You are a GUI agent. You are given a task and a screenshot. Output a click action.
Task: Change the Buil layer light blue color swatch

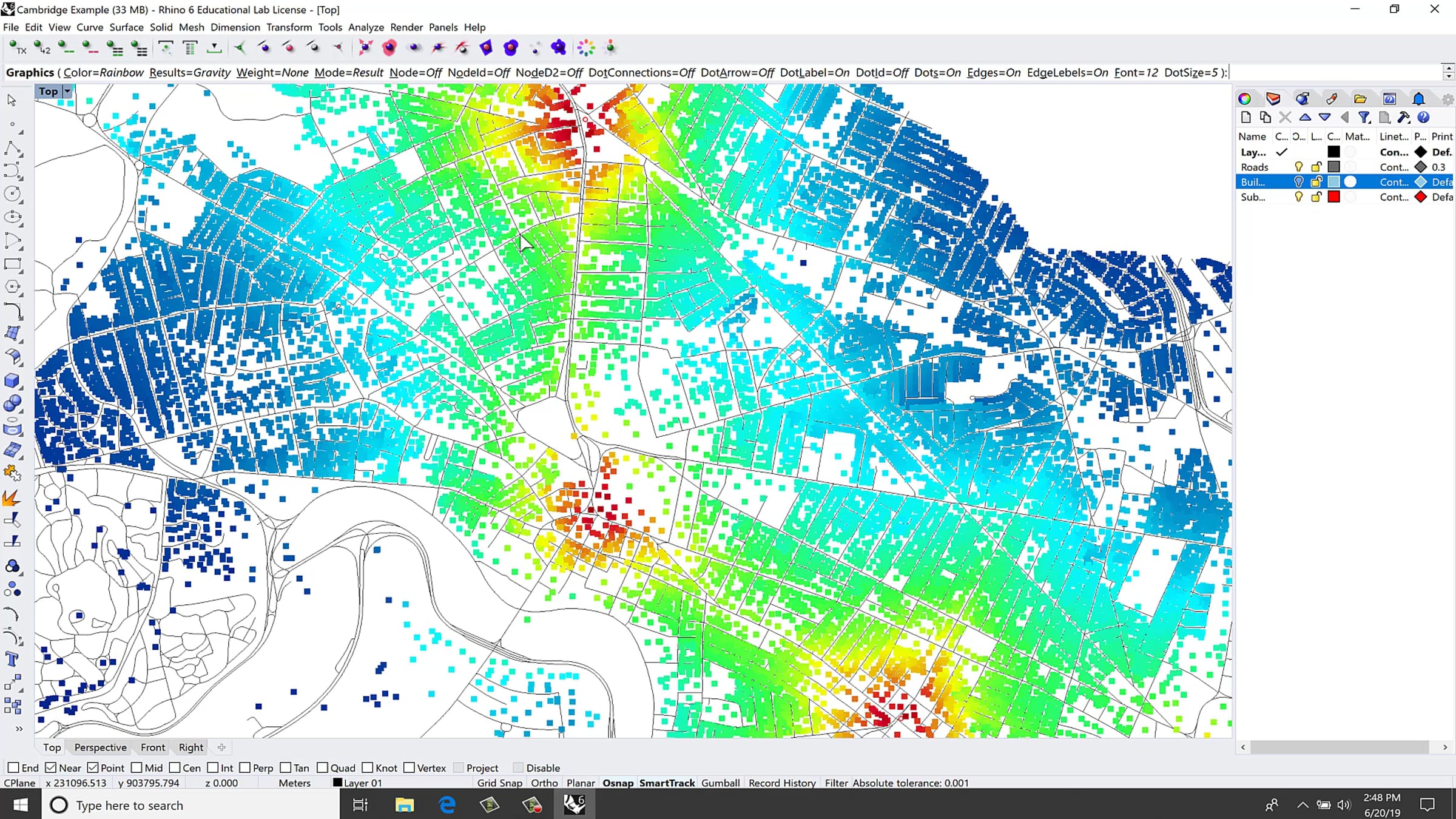(1333, 181)
